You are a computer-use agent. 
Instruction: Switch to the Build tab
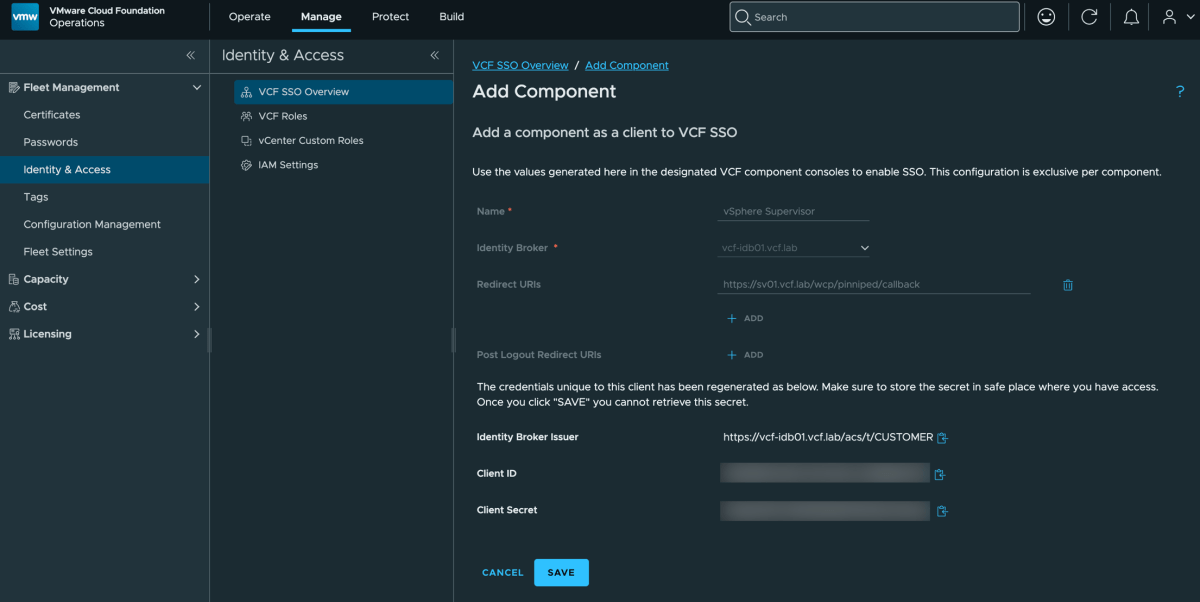[x=451, y=17]
